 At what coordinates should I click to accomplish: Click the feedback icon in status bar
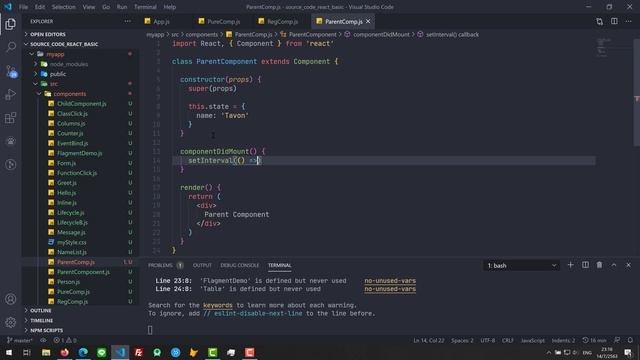[x=617, y=340]
